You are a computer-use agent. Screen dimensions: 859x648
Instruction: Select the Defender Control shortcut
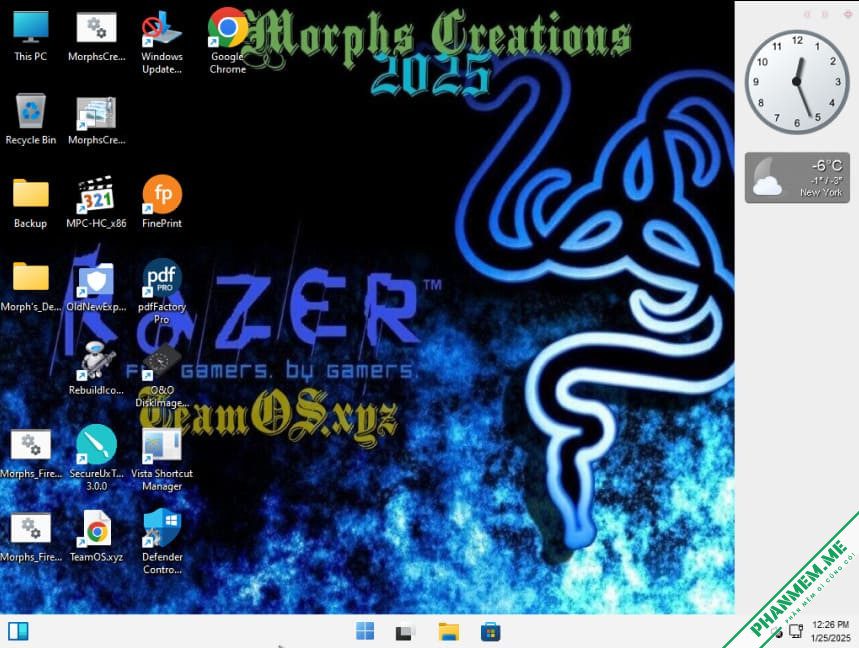tap(162, 542)
